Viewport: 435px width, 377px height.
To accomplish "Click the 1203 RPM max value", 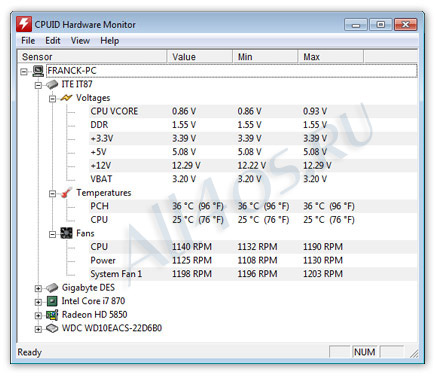I will [323, 274].
